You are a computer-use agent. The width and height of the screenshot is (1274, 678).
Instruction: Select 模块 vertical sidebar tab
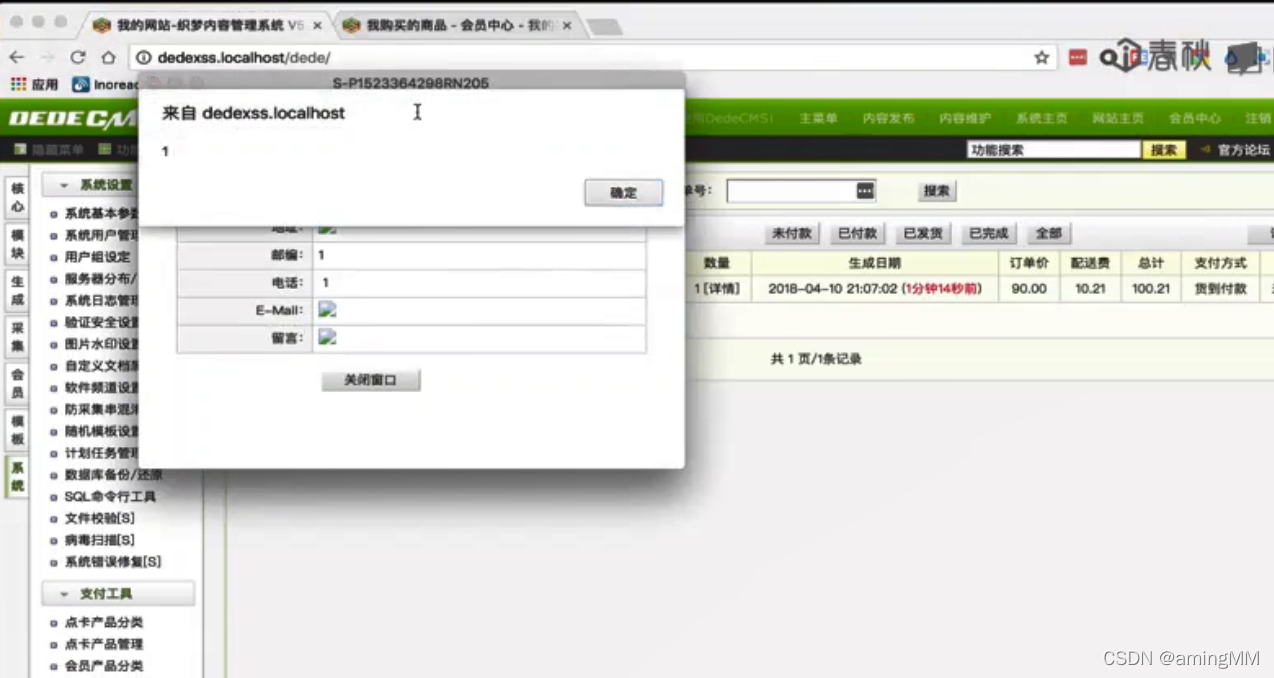[x=17, y=244]
